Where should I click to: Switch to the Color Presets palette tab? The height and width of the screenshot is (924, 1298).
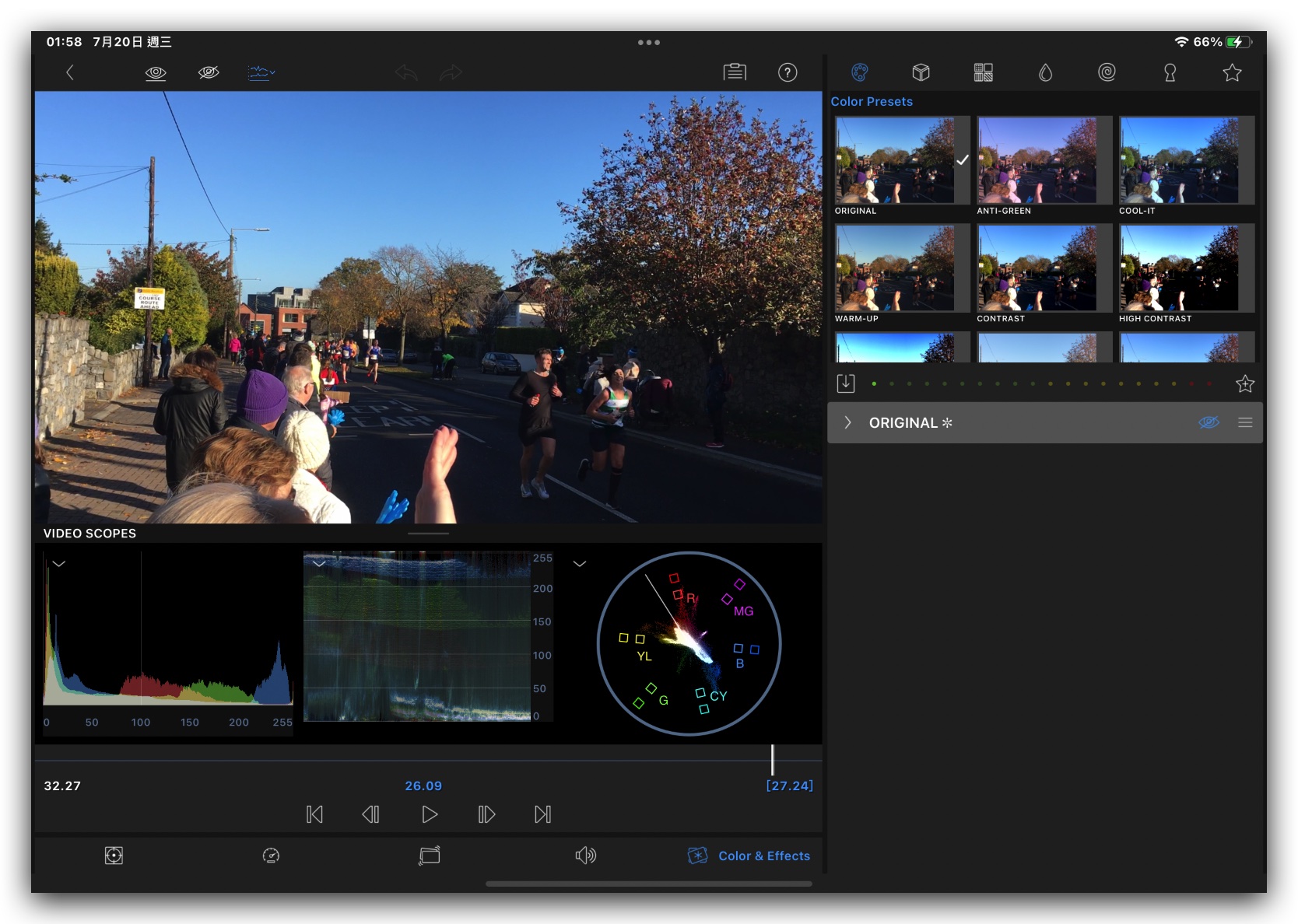point(859,72)
